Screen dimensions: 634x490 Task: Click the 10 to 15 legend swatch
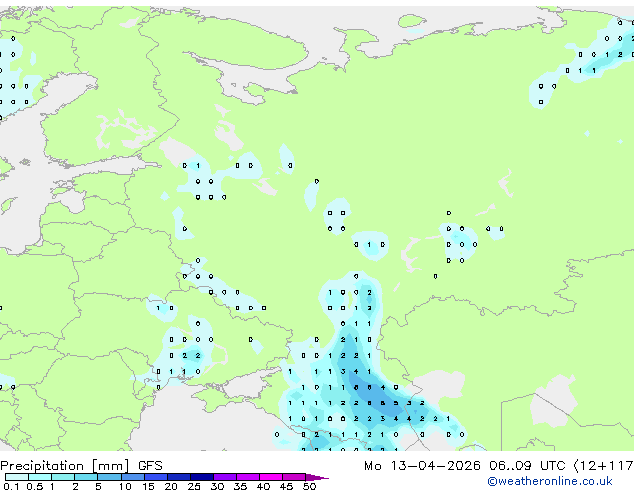click(x=133, y=477)
